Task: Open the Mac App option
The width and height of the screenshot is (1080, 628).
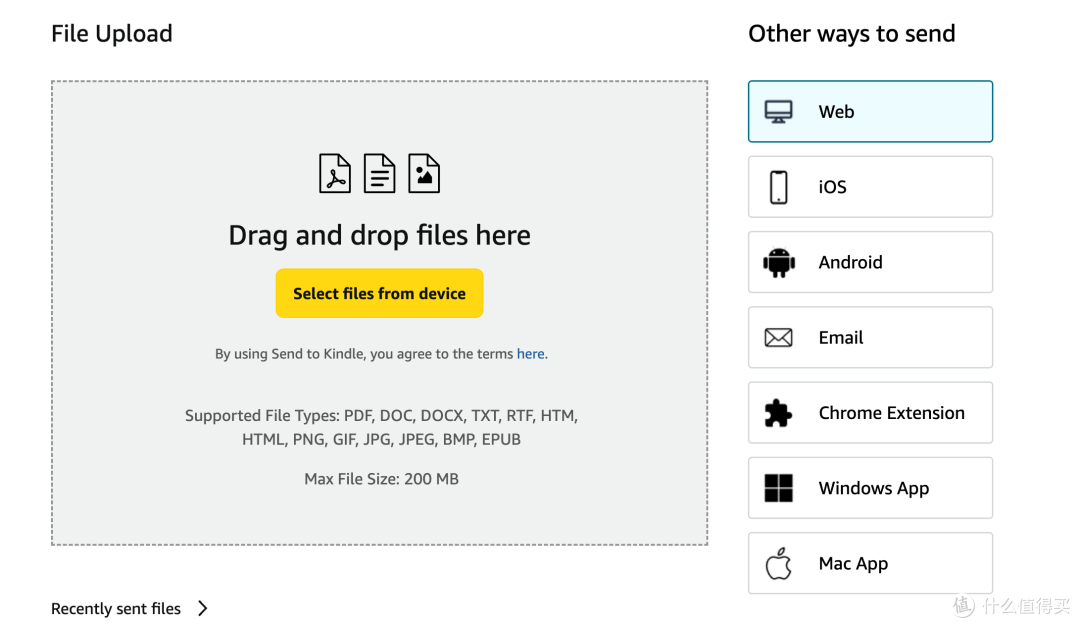Action: 871,563
